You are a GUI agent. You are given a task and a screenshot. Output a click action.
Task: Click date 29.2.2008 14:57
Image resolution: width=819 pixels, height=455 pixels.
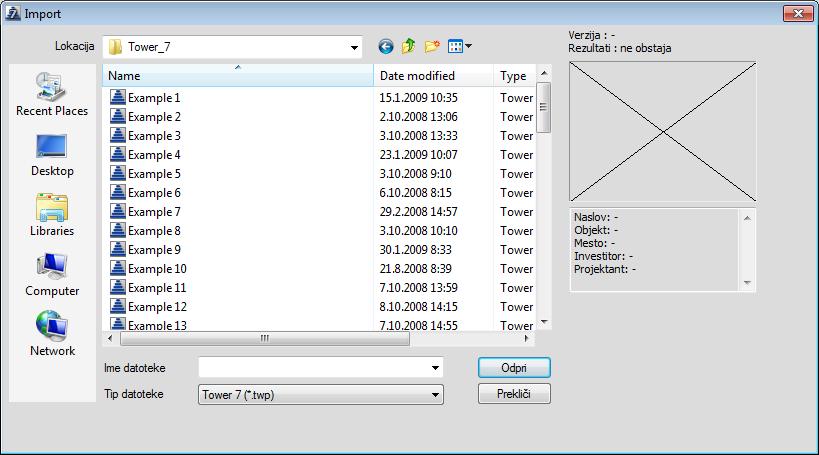(418, 212)
